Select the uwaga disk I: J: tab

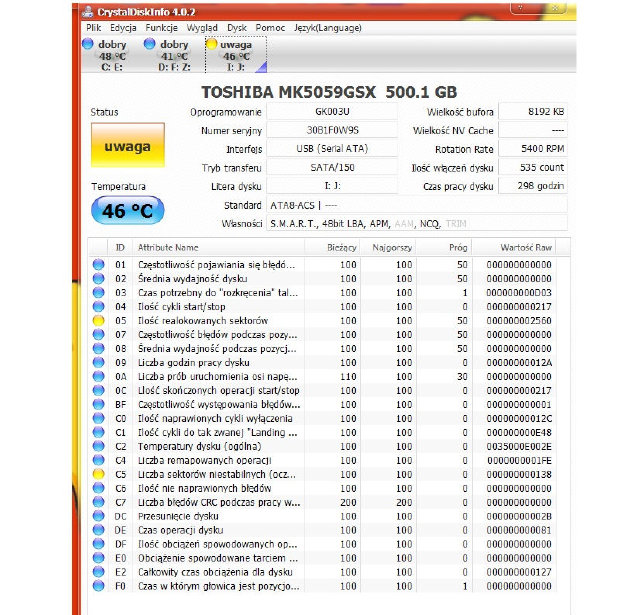point(236,55)
